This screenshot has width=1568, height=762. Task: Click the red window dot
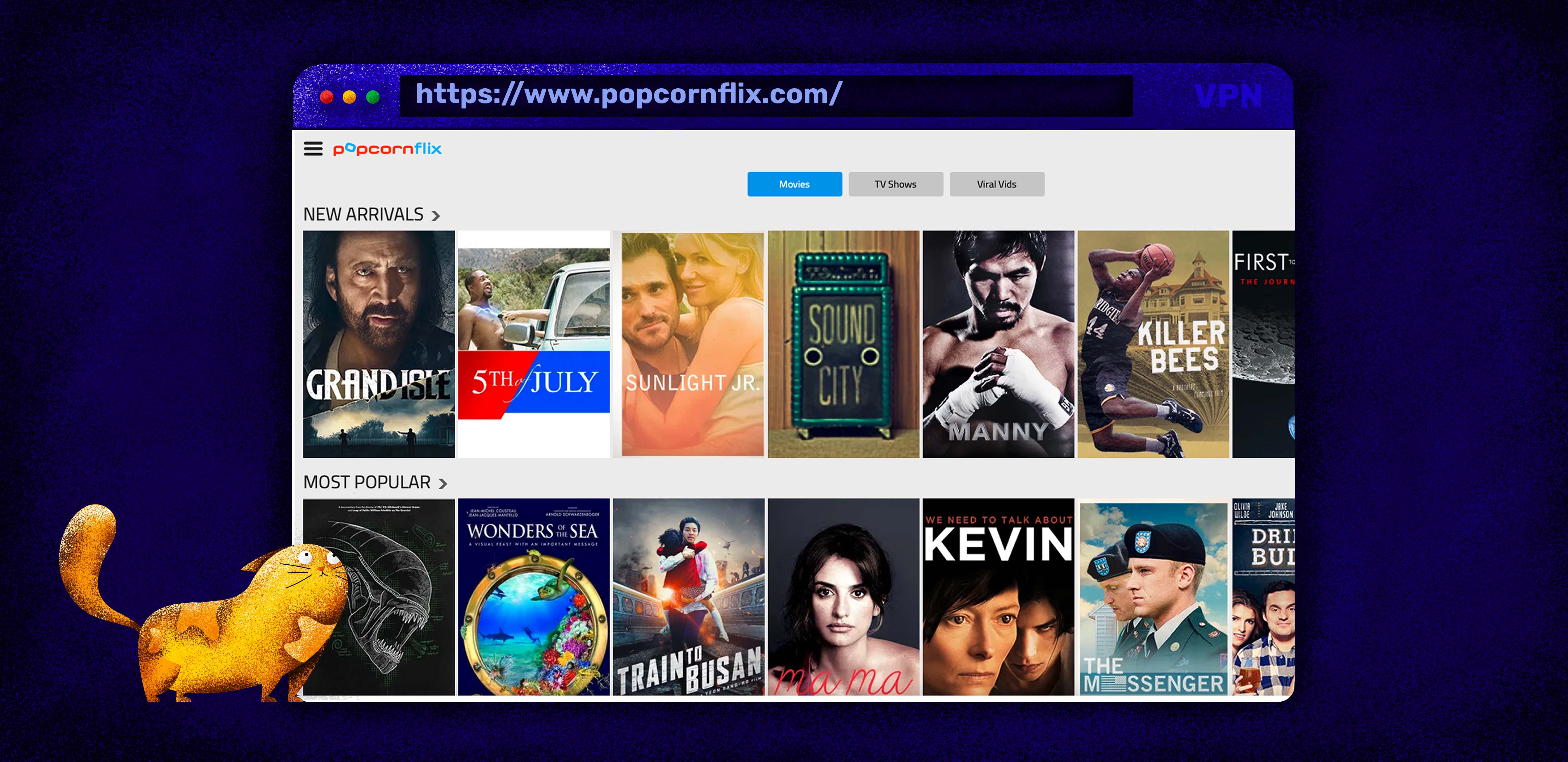[x=327, y=97]
